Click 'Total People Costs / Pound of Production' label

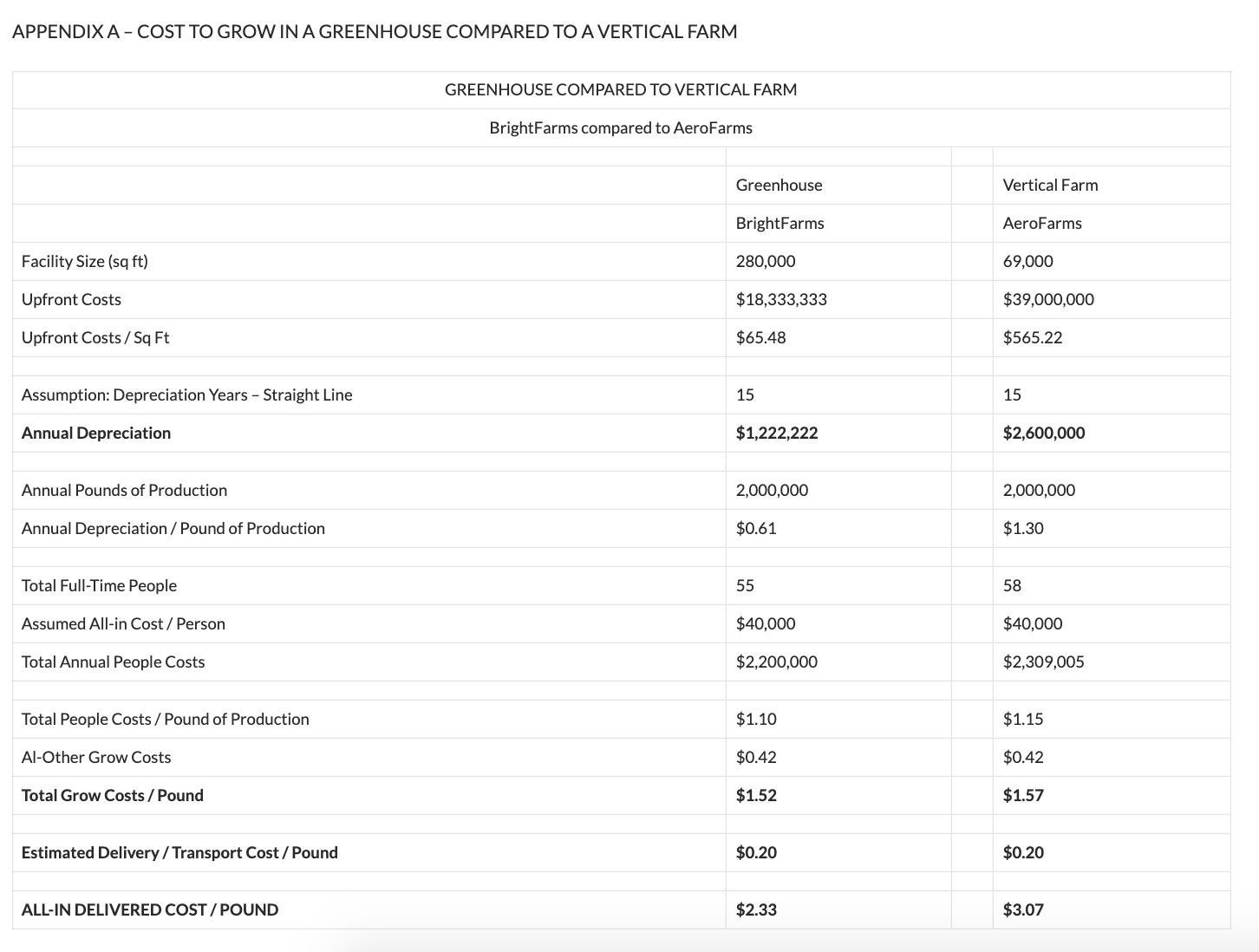click(166, 719)
